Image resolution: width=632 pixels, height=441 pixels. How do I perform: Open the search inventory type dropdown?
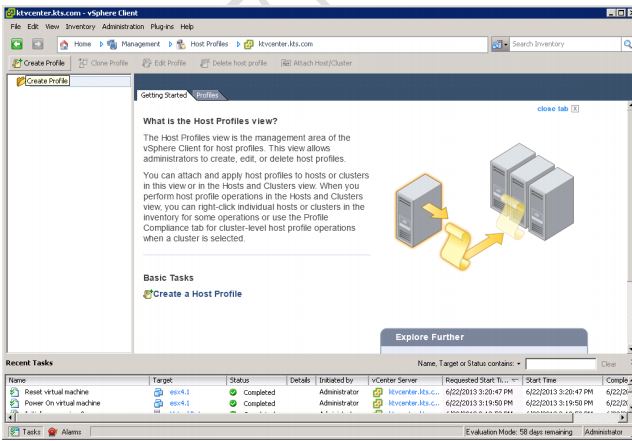500,44
